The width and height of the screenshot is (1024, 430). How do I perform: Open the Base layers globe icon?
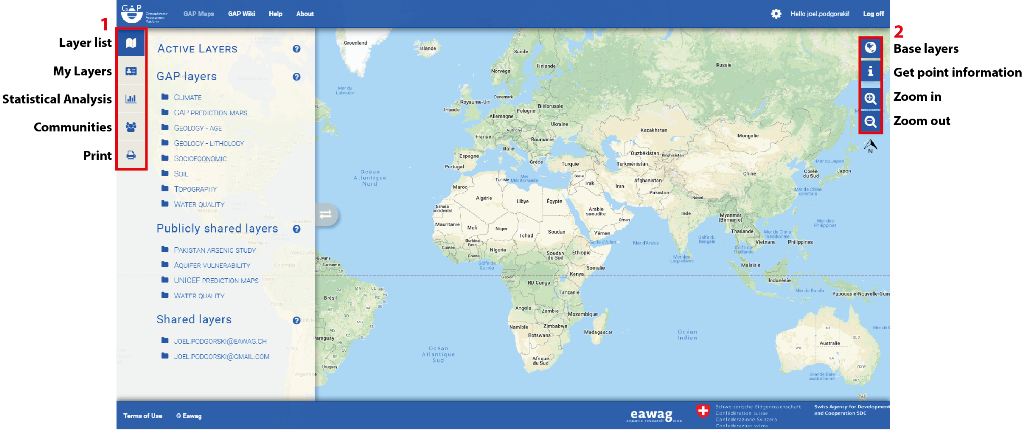(x=870, y=47)
